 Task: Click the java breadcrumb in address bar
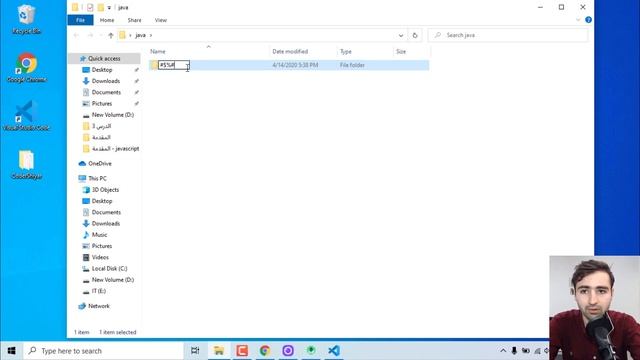pos(140,36)
